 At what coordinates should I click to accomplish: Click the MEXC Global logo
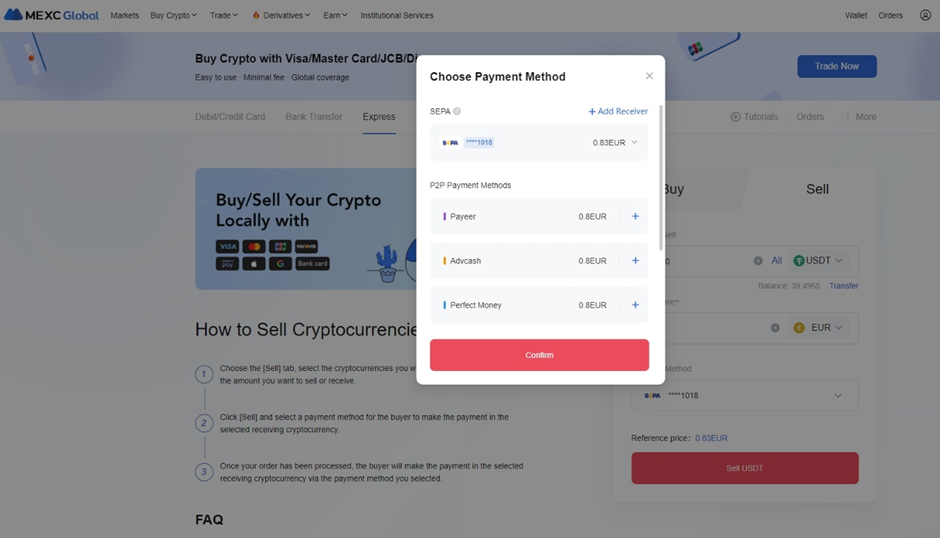point(52,15)
